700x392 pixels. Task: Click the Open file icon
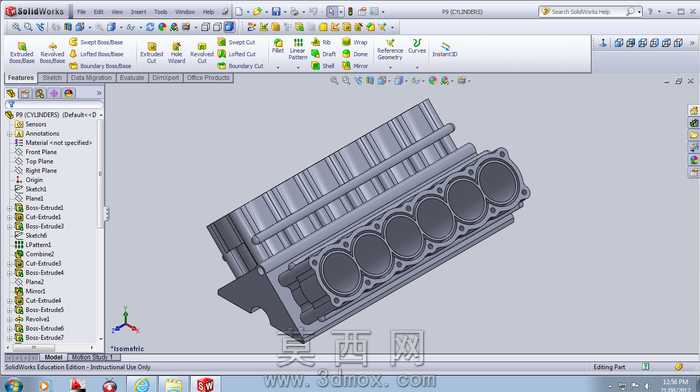tap(257, 12)
